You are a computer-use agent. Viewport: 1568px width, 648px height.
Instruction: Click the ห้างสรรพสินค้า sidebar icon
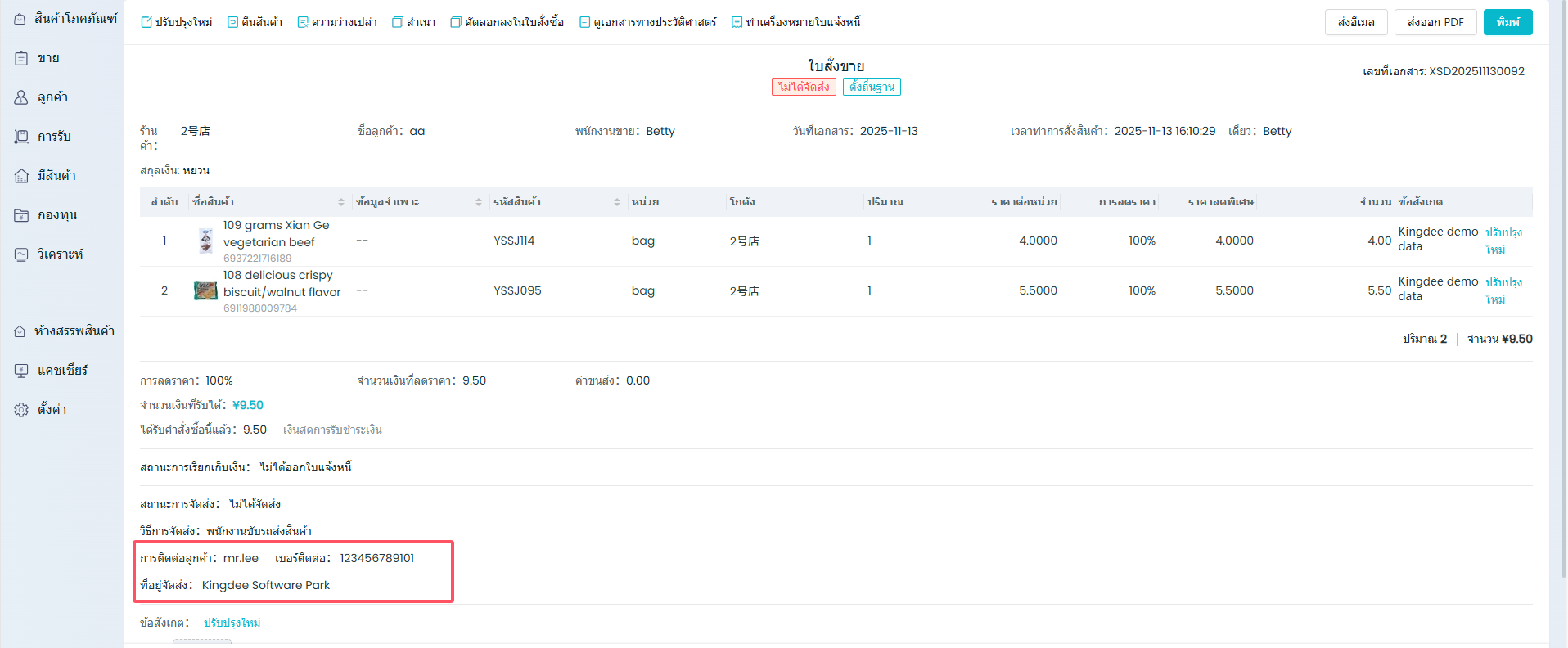click(20, 331)
